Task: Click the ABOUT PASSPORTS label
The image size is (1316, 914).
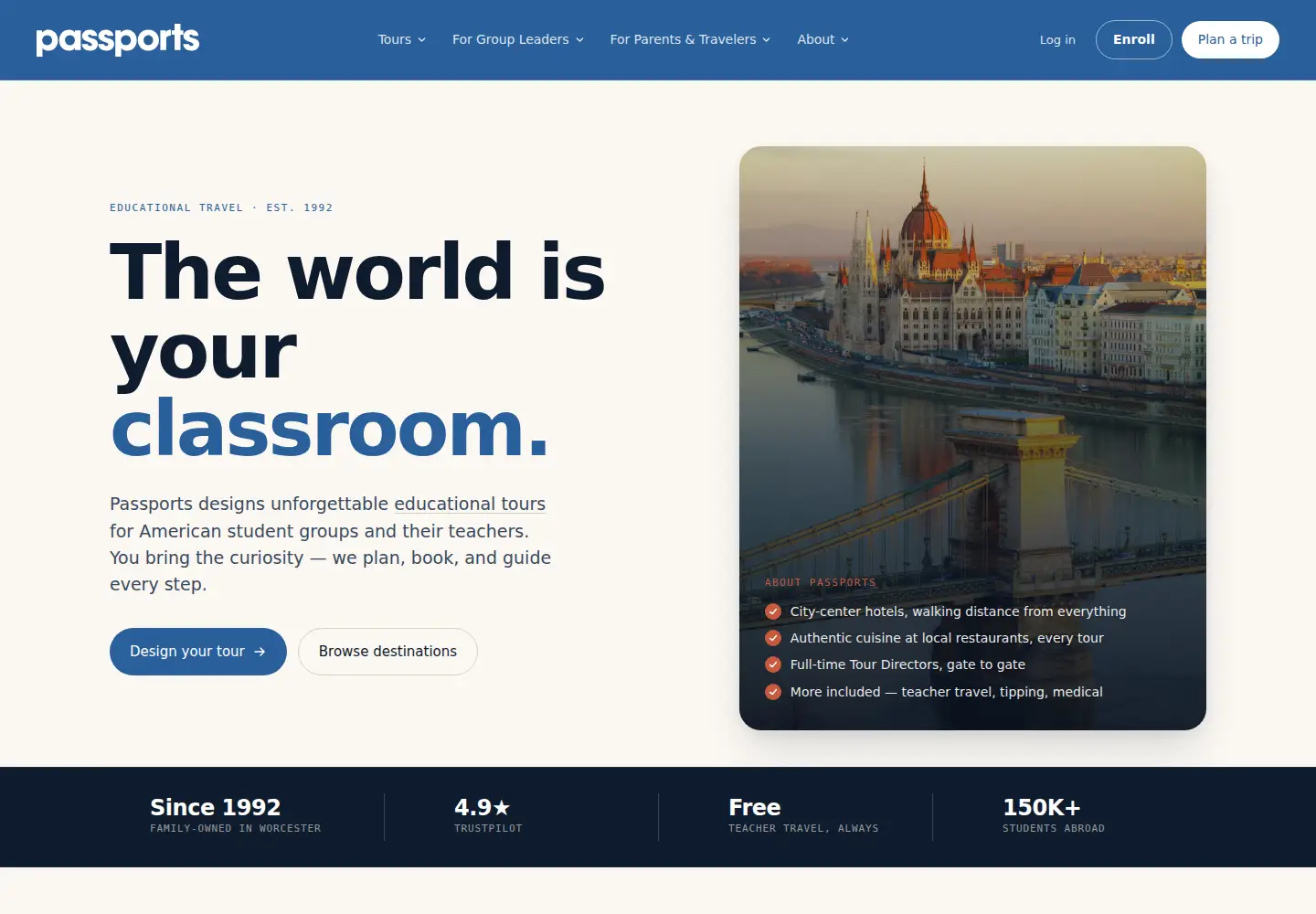Action: point(821,582)
